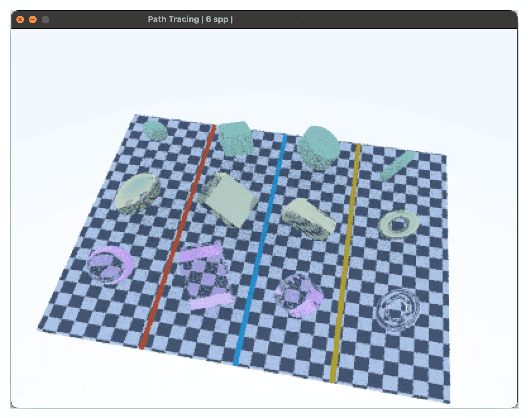528x418 pixels.
Task: Click the thin teal capsule rod
Action: [397, 165]
